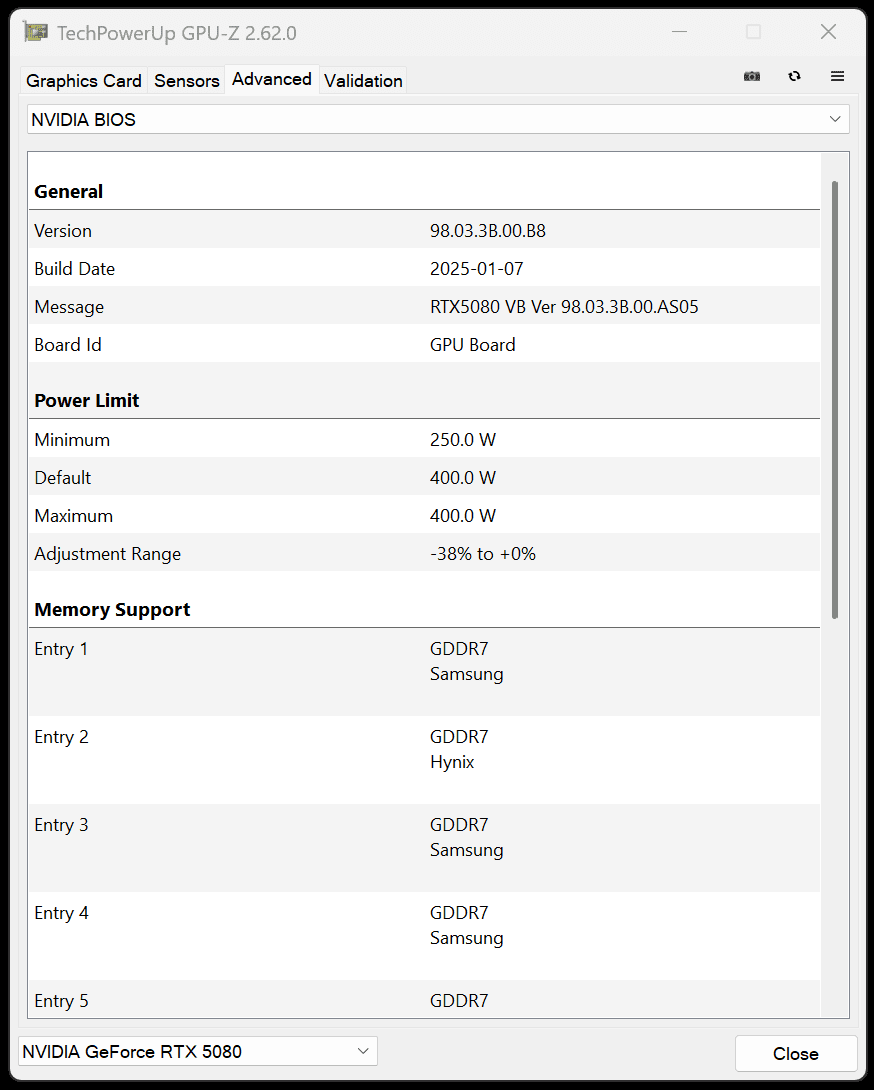
Task: Click the Default power limit row
Action: click(424, 478)
